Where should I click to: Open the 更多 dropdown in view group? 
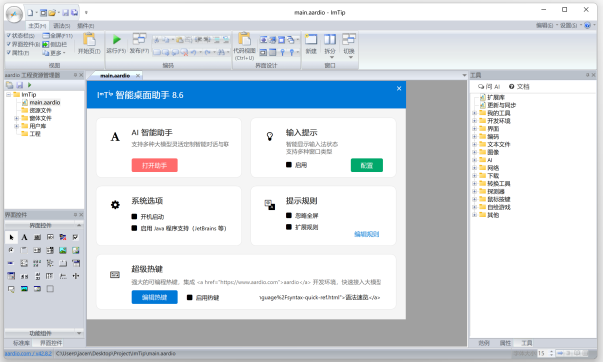click(x=54, y=53)
